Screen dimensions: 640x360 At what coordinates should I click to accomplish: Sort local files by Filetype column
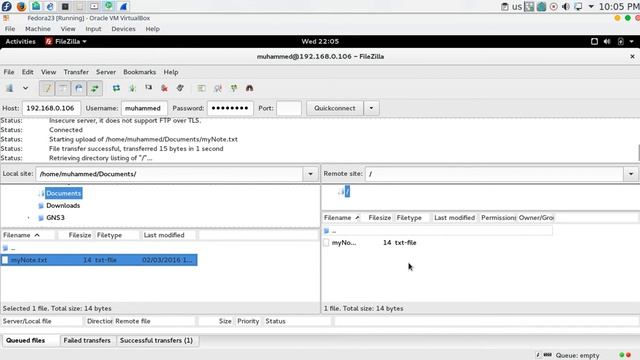tap(117, 235)
